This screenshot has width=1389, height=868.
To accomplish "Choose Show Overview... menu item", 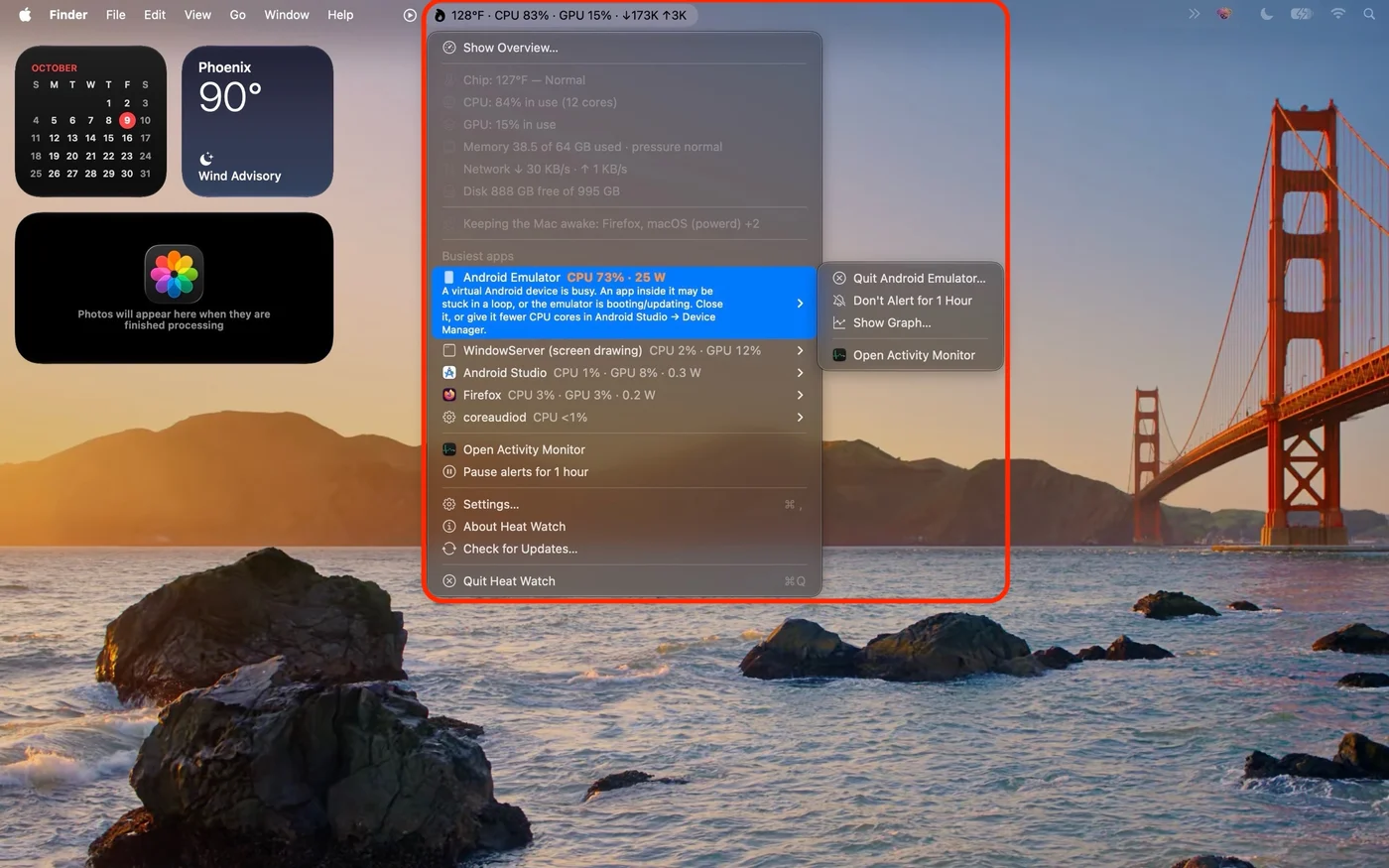I will click(624, 48).
